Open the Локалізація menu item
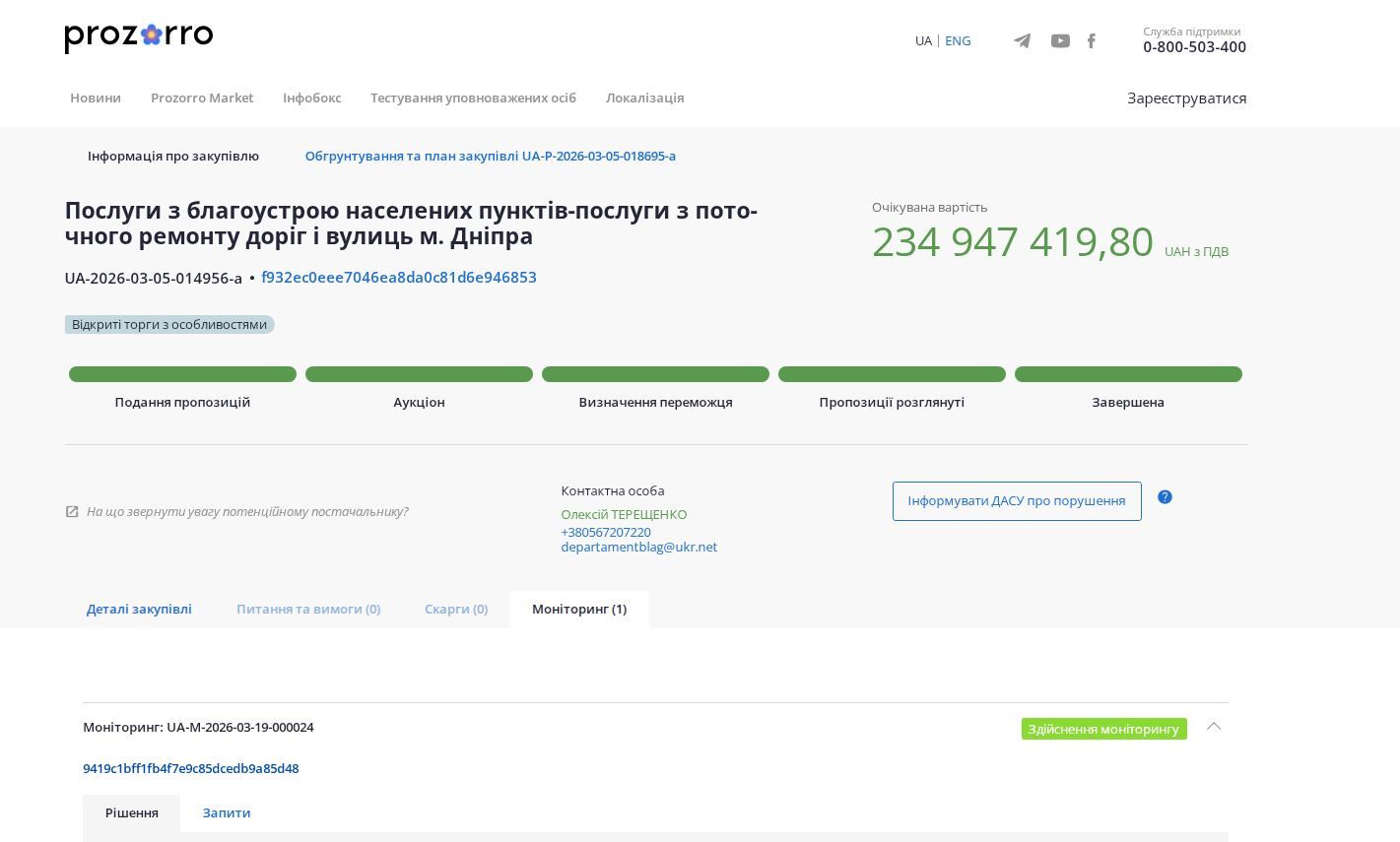The image size is (1400, 842). 645,97
